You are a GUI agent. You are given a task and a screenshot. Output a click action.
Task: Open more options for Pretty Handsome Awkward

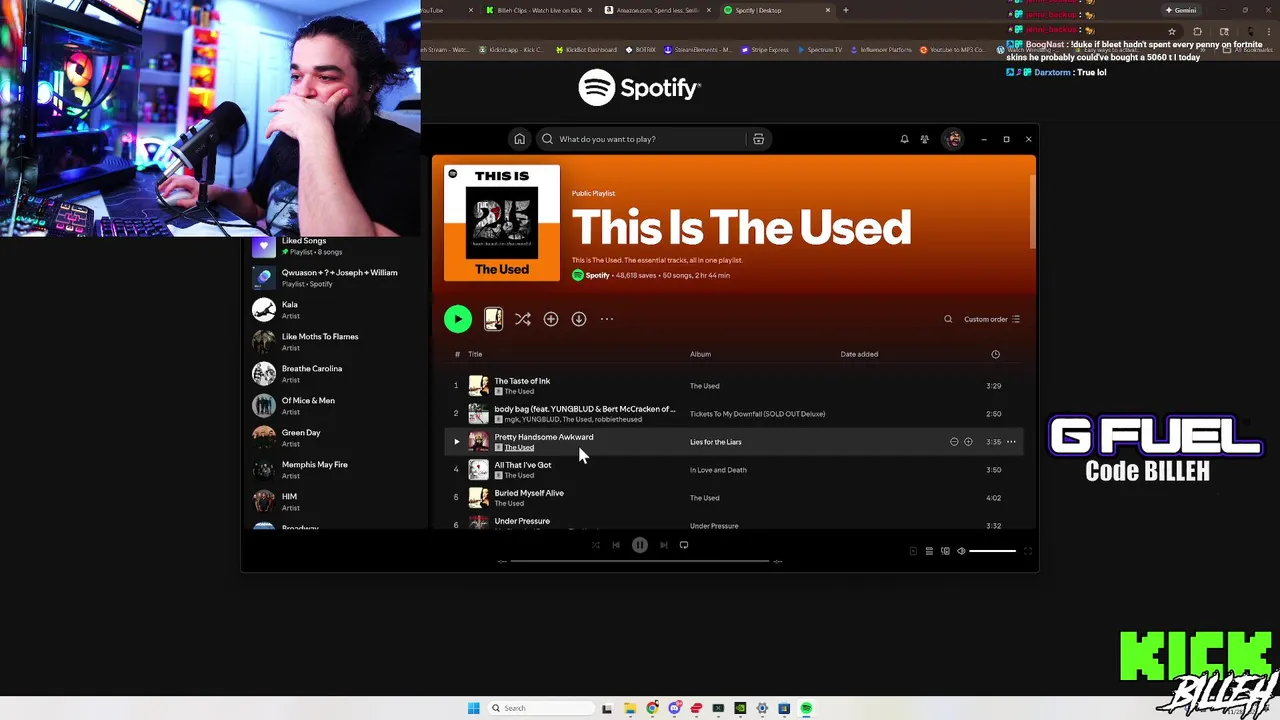coord(1011,442)
